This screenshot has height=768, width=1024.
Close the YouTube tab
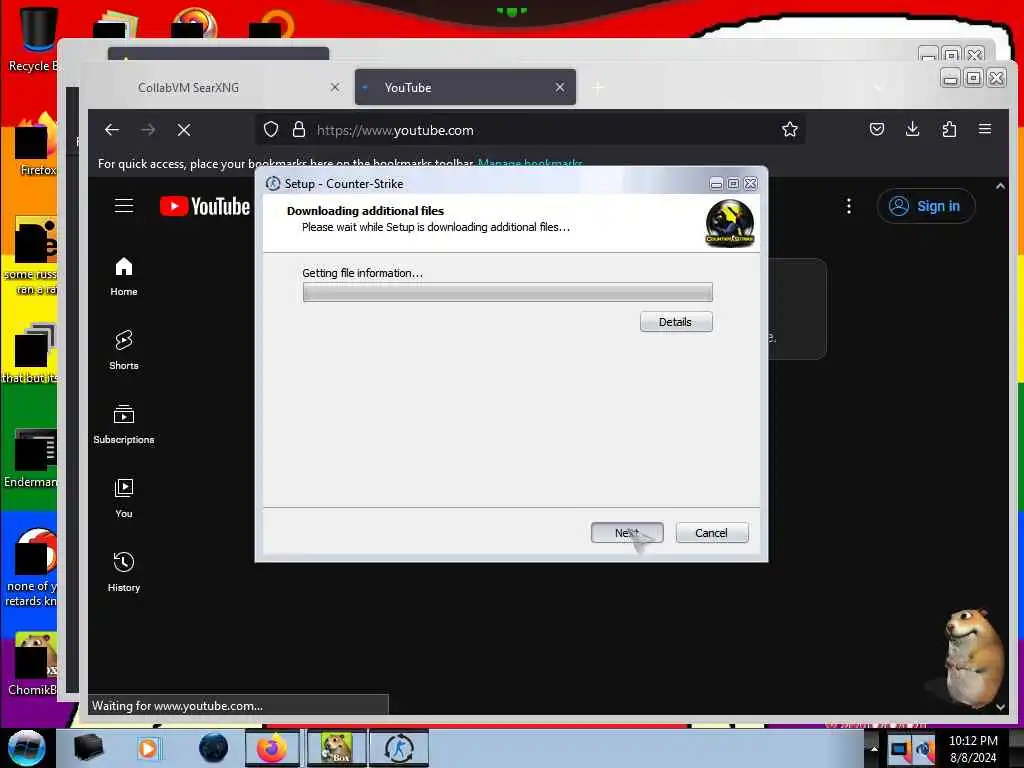click(x=560, y=87)
